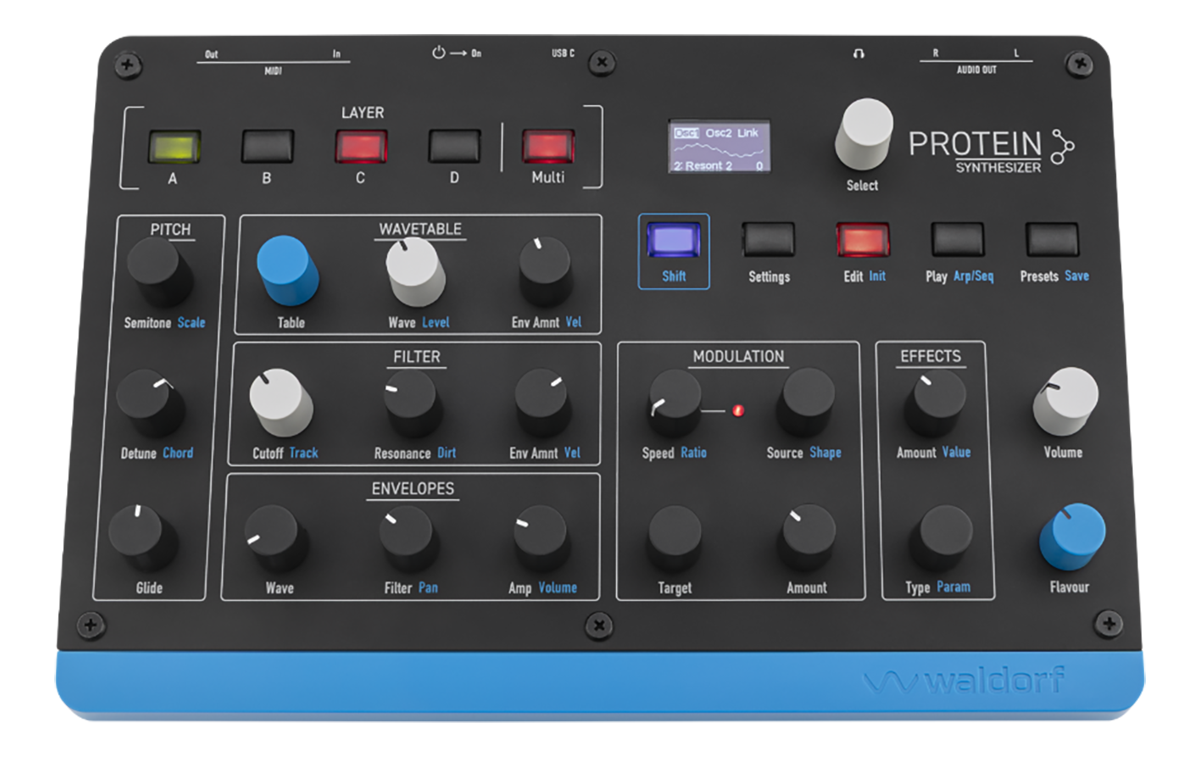Click the Source Shape knob

(808, 401)
